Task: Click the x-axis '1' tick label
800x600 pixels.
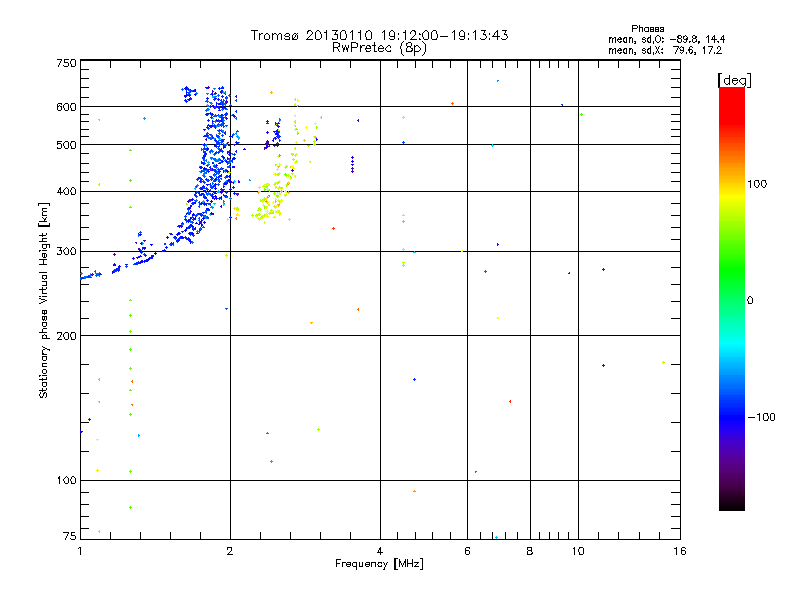Action: pos(80,551)
